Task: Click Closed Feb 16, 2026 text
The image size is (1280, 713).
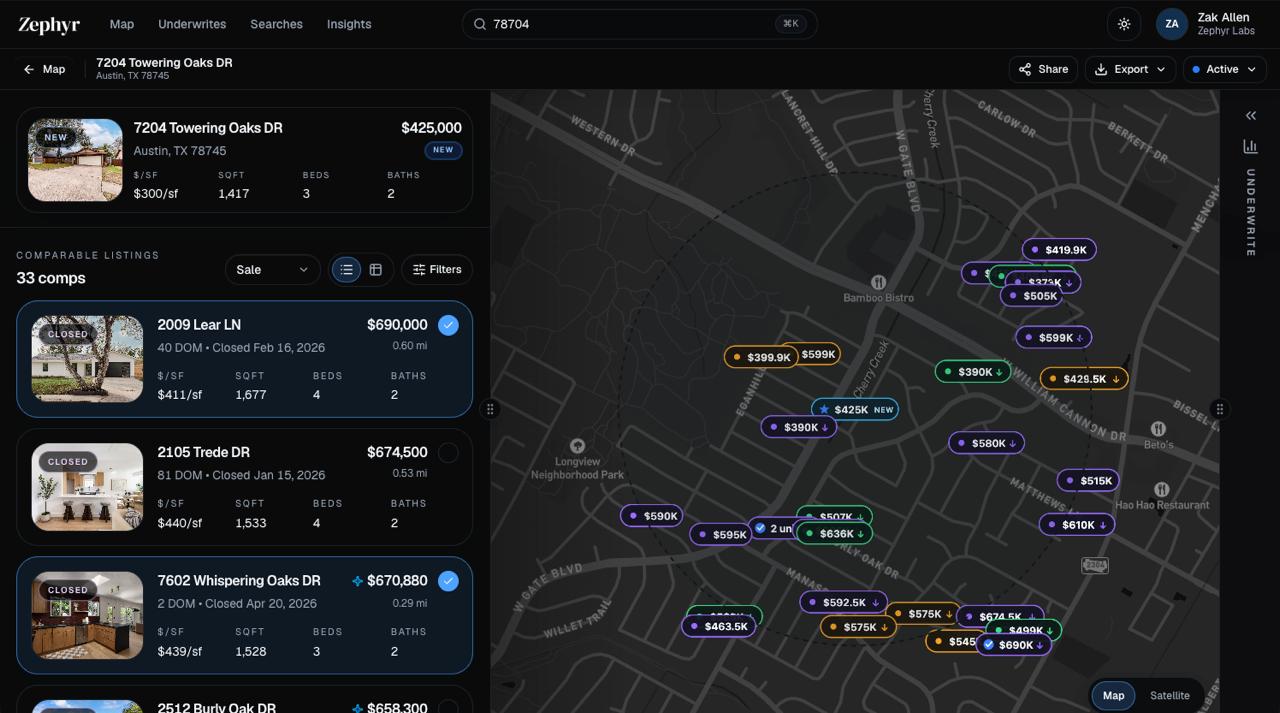Action: tap(268, 348)
